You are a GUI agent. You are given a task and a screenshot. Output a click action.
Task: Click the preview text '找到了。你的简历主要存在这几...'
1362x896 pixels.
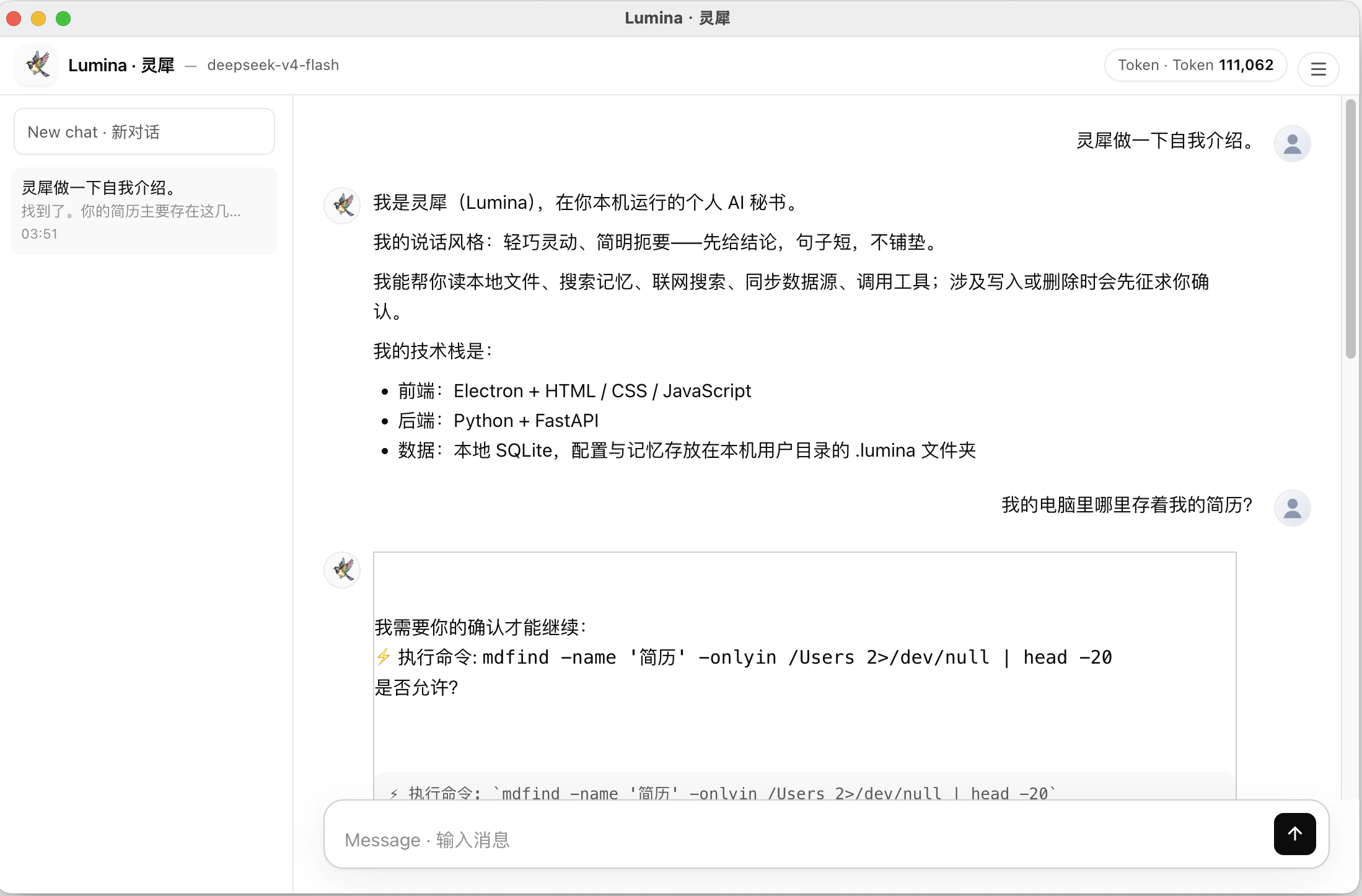pos(131,211)
